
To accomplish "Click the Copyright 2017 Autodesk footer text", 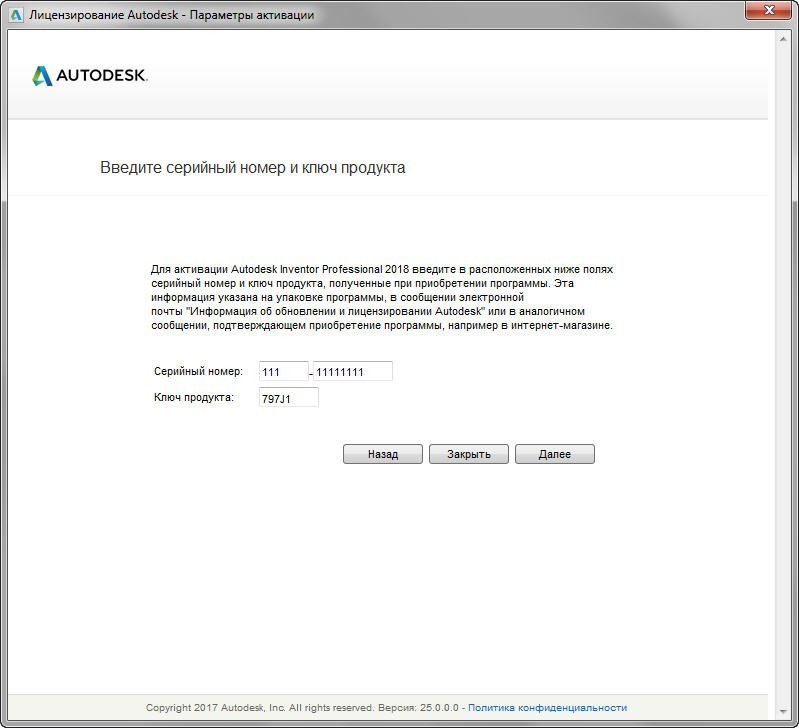I will coord(302,708).
